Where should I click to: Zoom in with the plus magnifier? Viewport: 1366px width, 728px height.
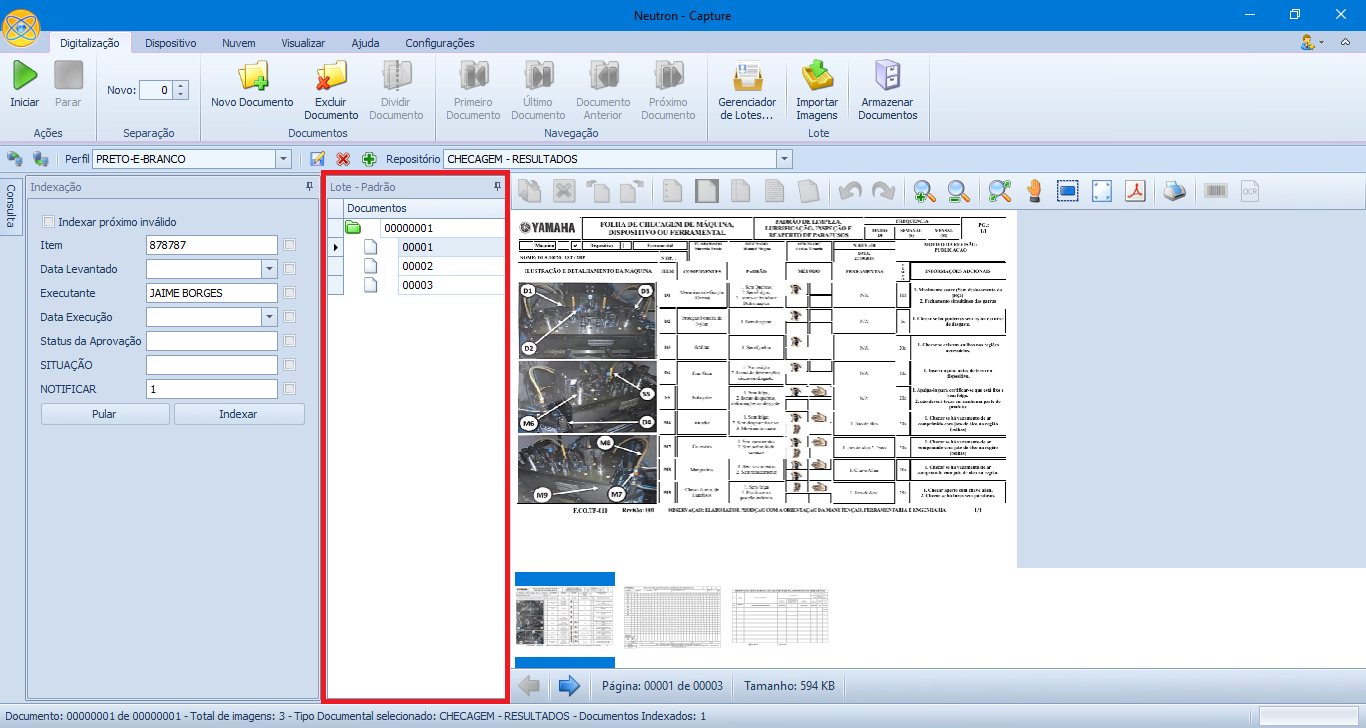pyautogui.click(x=924, y=191)
